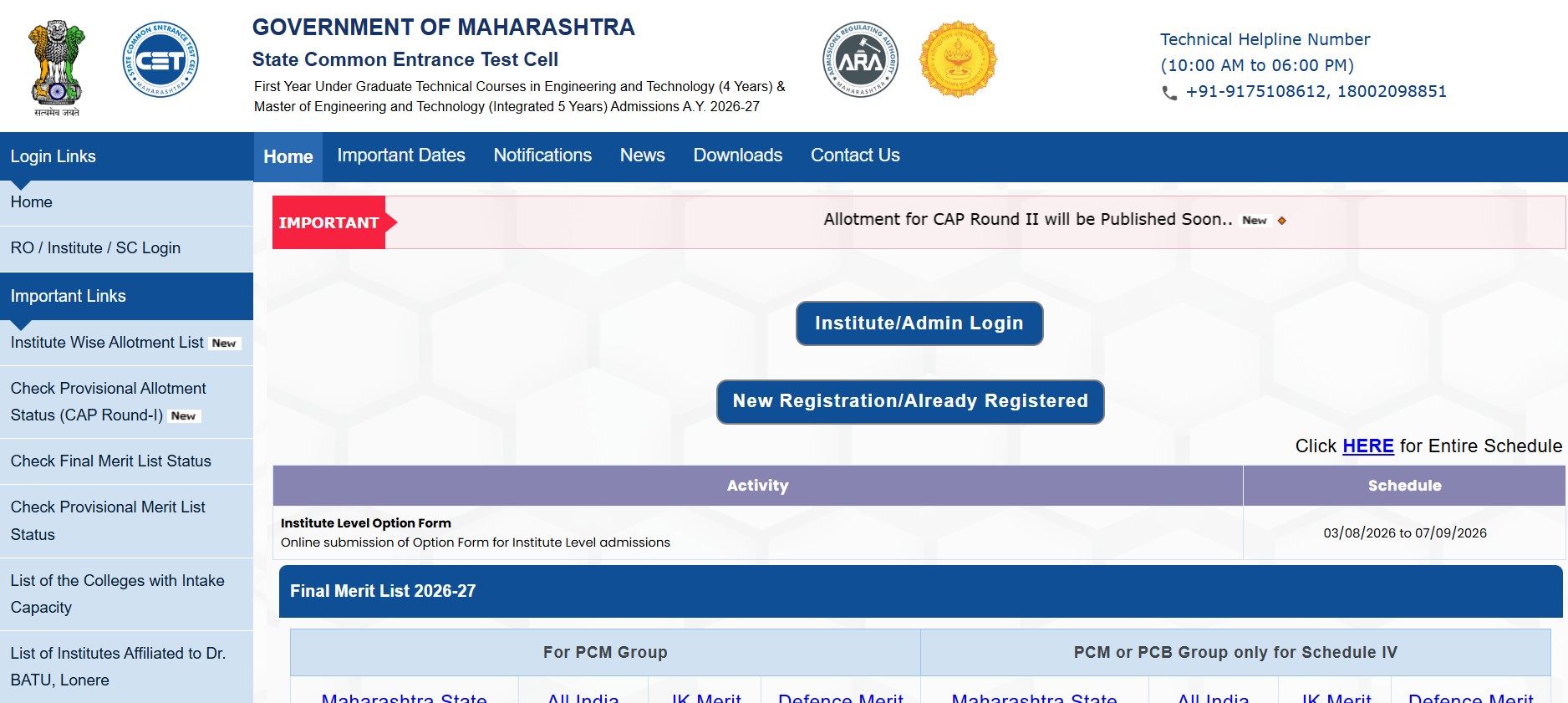The height and width of the screenshot is (703, 1568).
Task: Open the Downloads menu
Action: point(738,155)
